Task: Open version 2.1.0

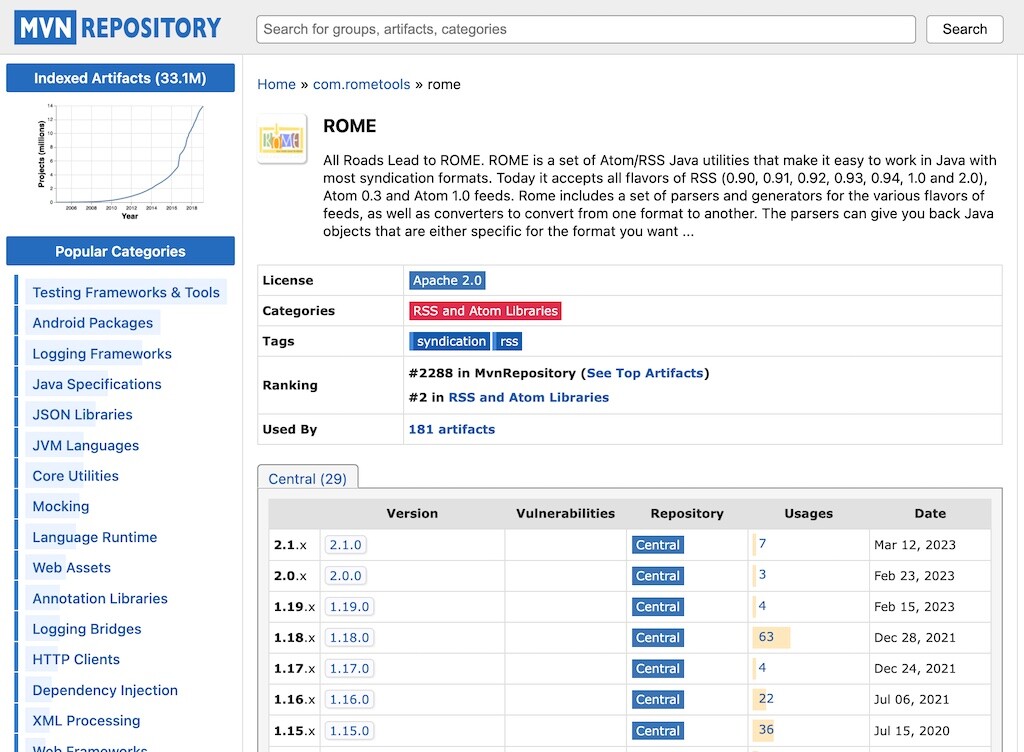Action: (x=345, y=545)
